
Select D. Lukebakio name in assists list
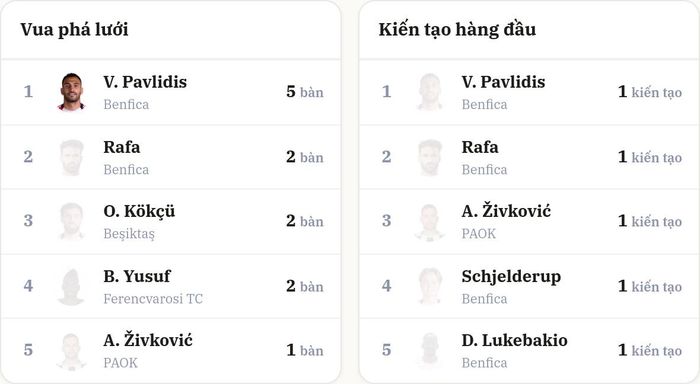pyautogui.click(x=514, y=341)
